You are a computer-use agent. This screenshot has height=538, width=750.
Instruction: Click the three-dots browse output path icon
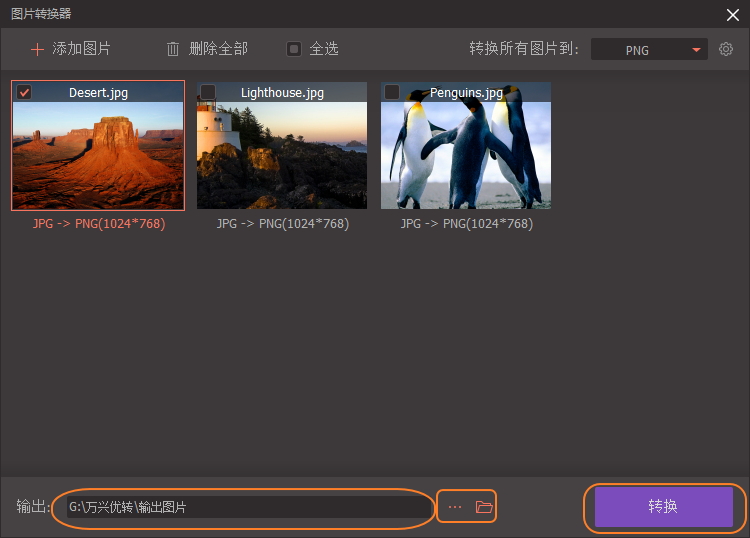click(x=454, y=506)
